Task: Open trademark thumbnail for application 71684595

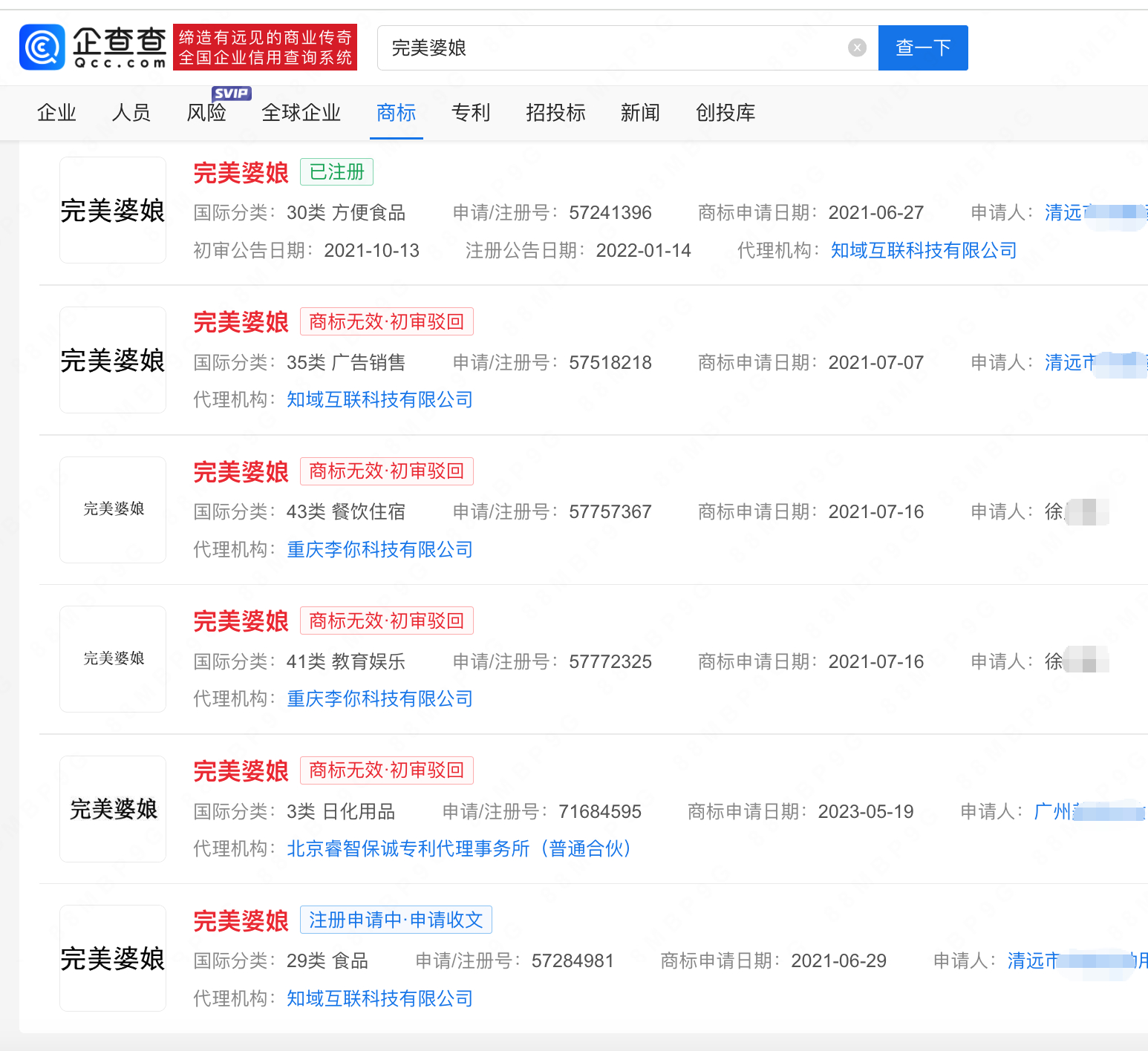Action: click(x=113, y=809)
